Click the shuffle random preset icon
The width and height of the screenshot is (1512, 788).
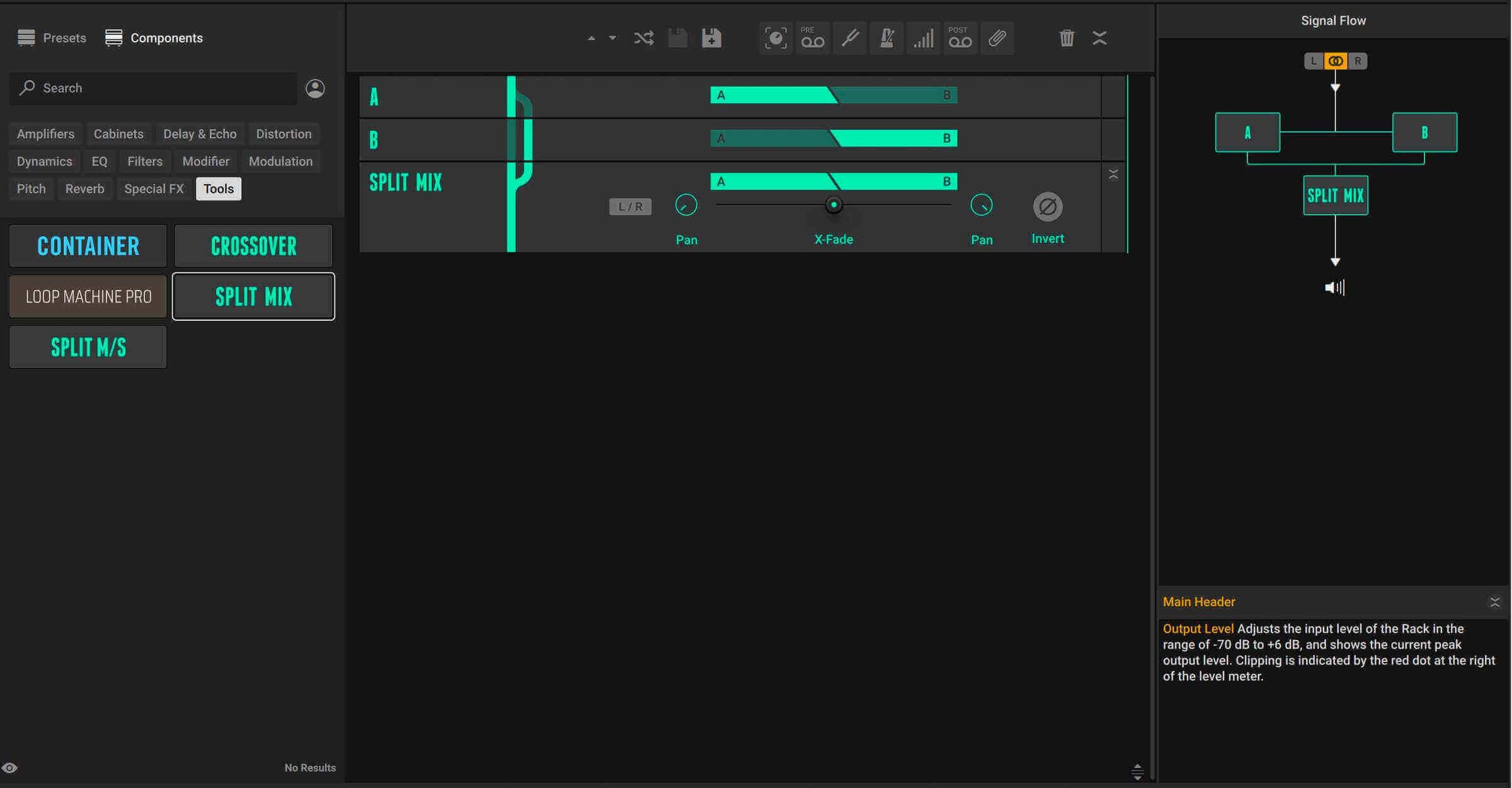click(x=644, y=38)
